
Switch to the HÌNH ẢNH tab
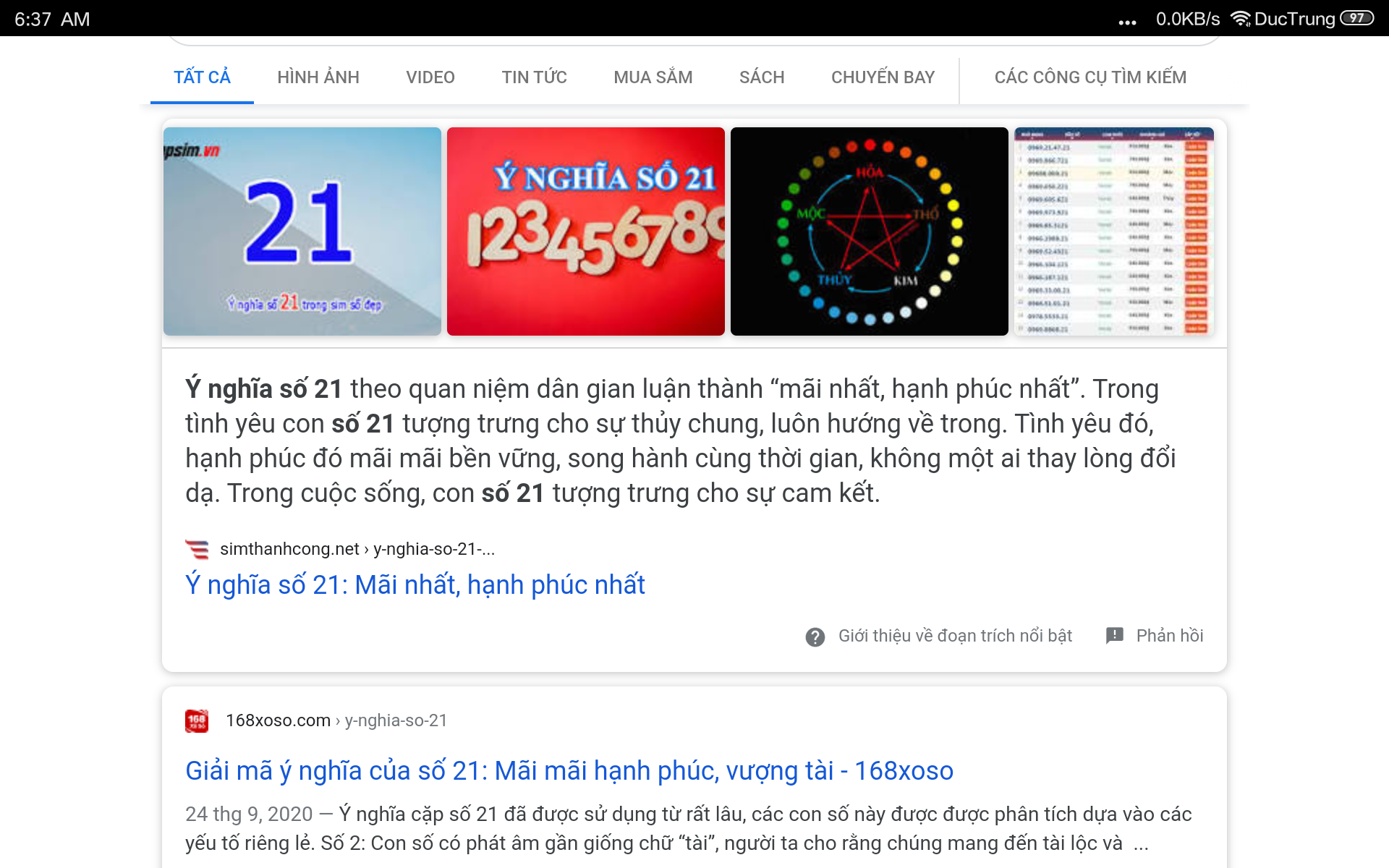(318, 77)
